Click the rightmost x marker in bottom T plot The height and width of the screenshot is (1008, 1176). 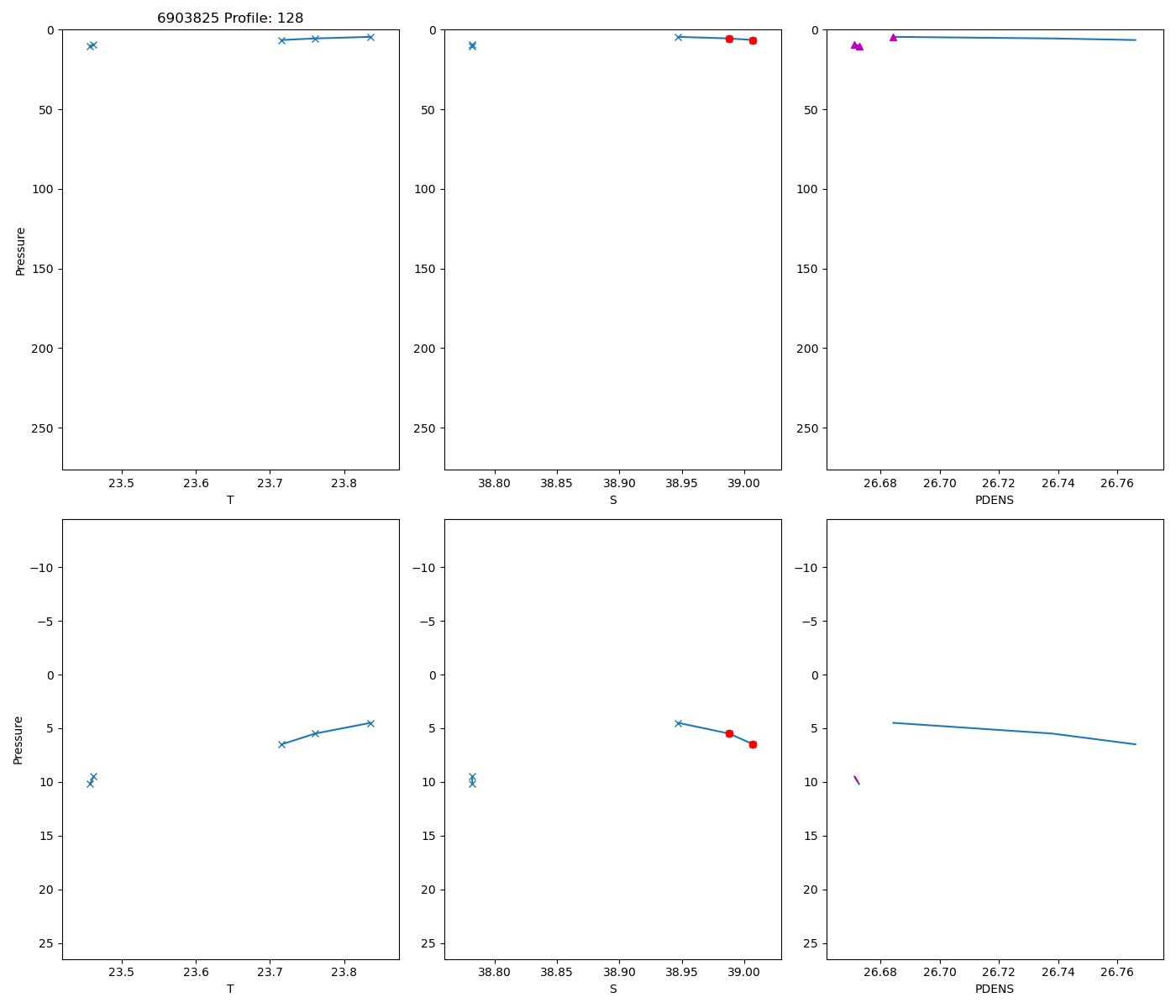point(370,723)
